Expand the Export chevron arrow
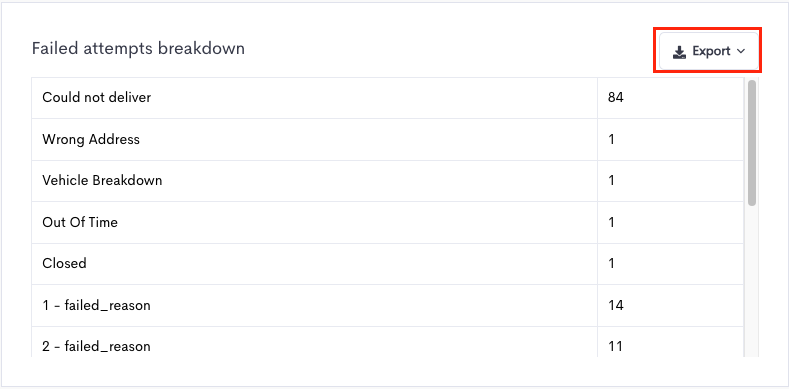This screenshot has height=389, width=789. coord(740,51)
